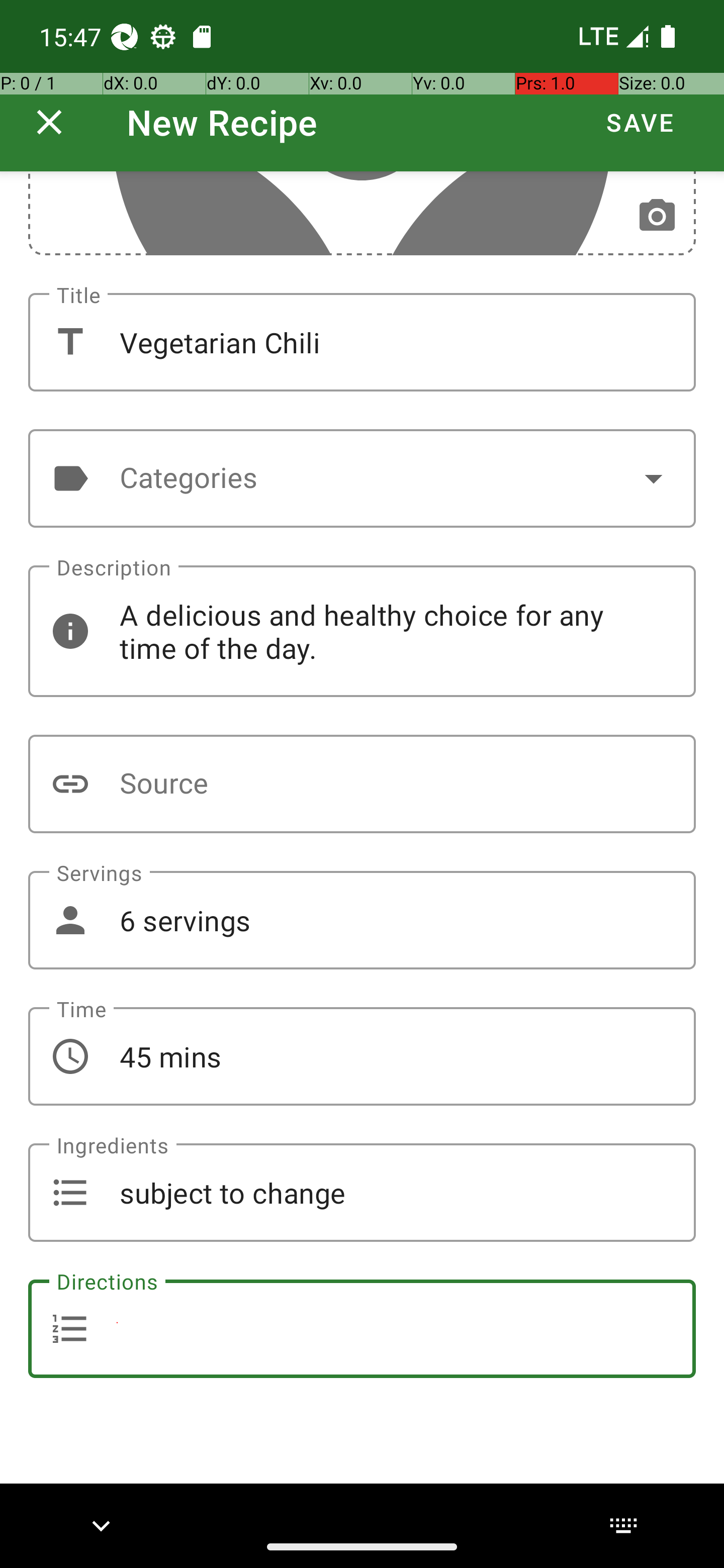Open the keyboard switcher icon
This screenshot has height=1568, width=724.
[623, 1525]
